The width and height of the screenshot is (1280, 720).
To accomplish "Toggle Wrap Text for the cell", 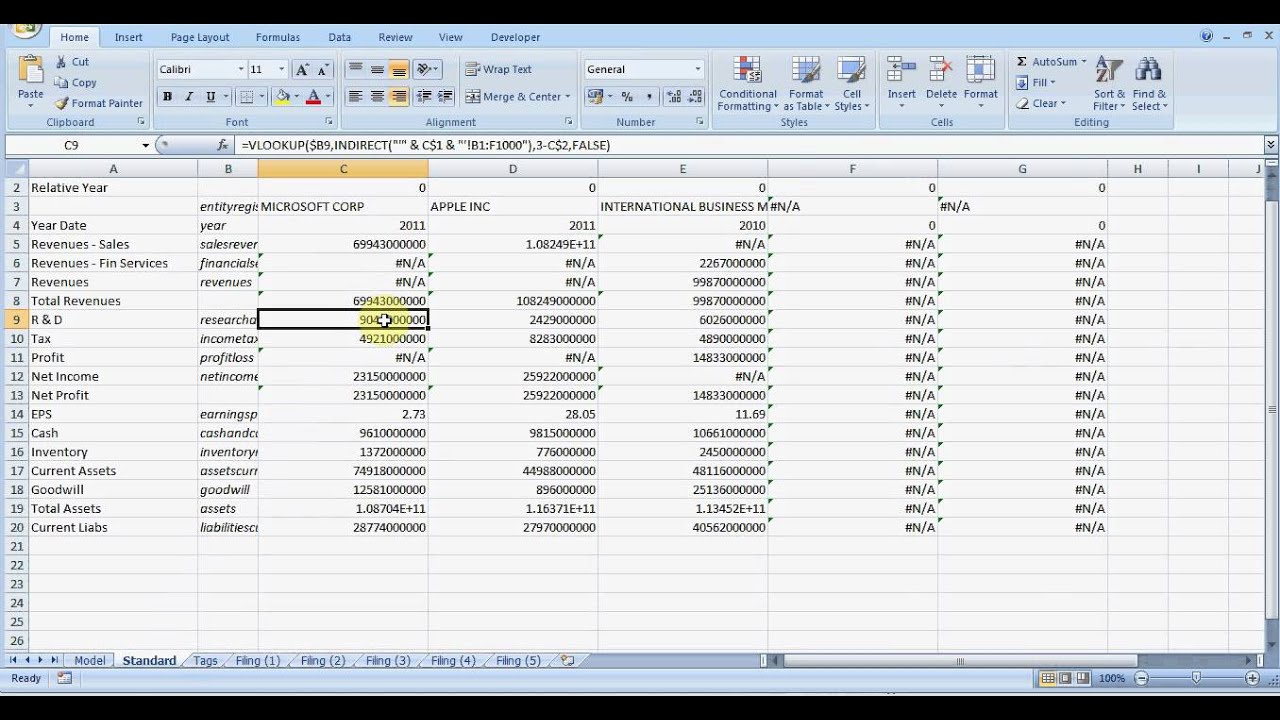I will point(499,69).
